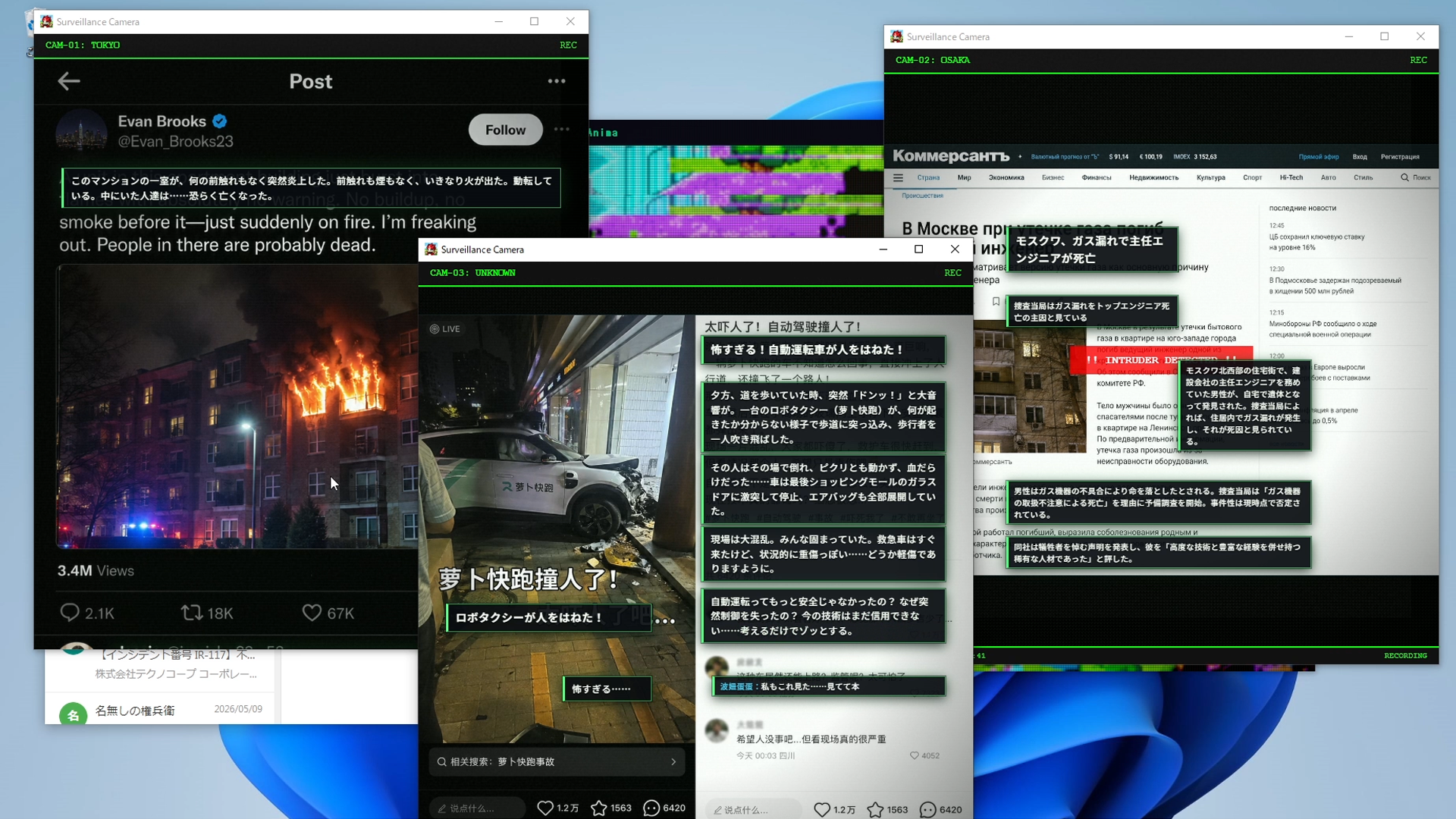Select the Мир nav tab

point(964,178)
